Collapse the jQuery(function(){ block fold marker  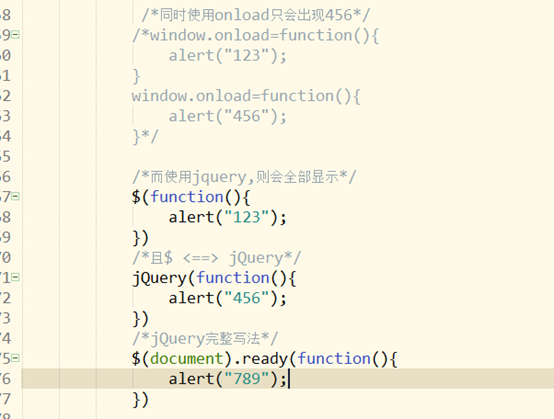(x=15, y=278)
